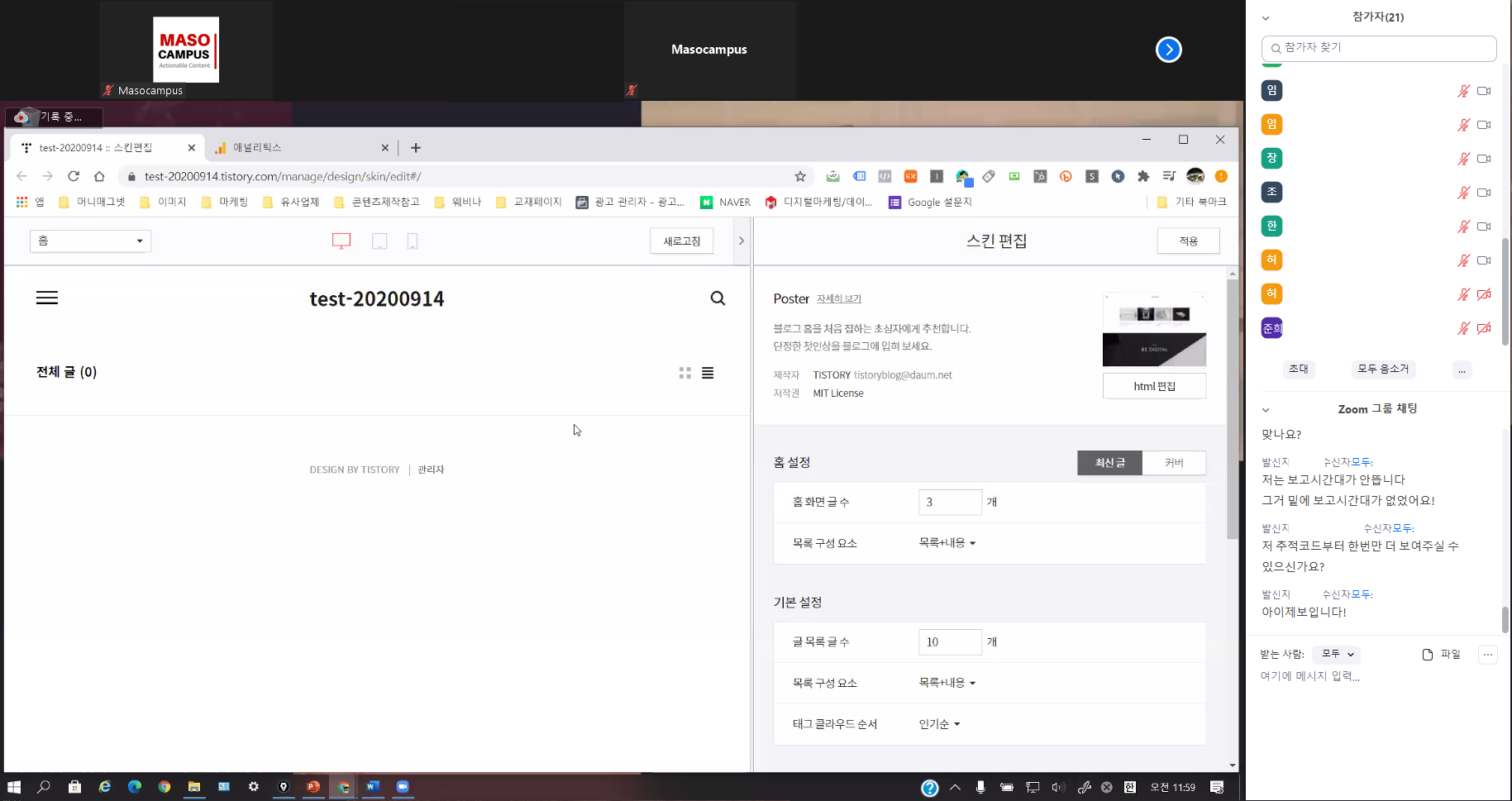Bookmark page with the star icon
Image resolution: width=1512 pixels, height=801 pixels.
pos(799,176)
